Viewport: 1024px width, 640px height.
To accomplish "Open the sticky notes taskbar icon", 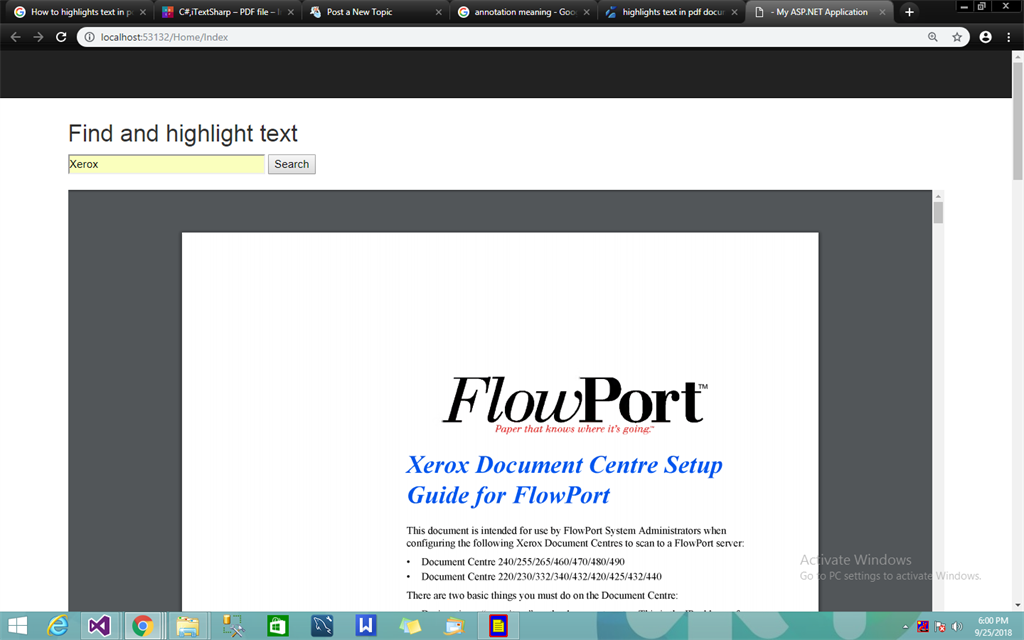I will [x=410, y=626].
